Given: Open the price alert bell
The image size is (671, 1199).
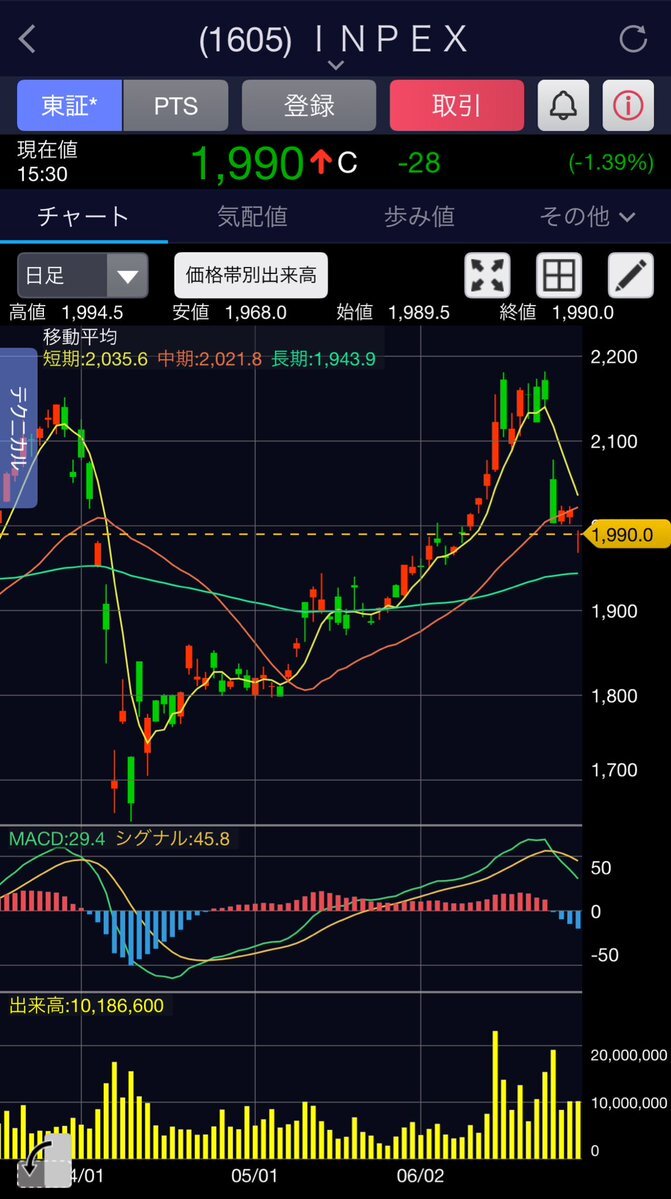Looking at the screenshot, I should point(563,106).
